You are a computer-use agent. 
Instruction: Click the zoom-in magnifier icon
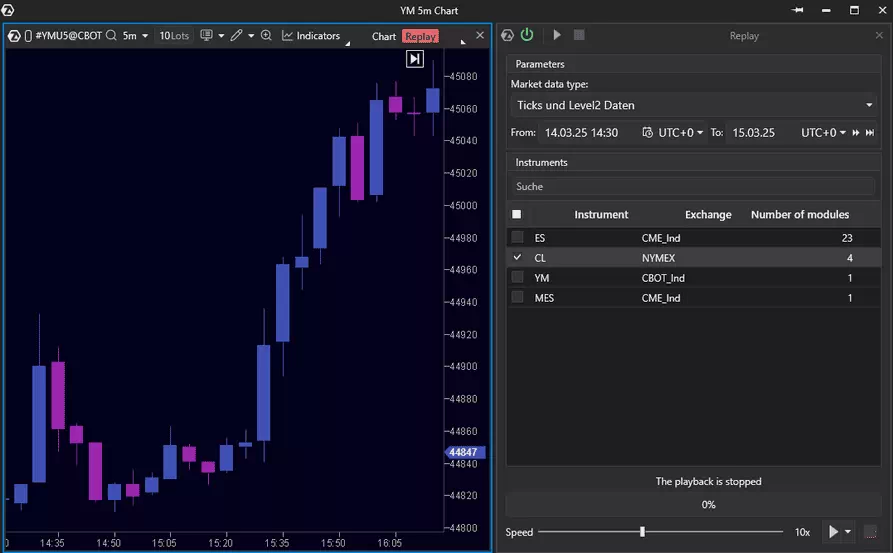[x=266, y=35]
